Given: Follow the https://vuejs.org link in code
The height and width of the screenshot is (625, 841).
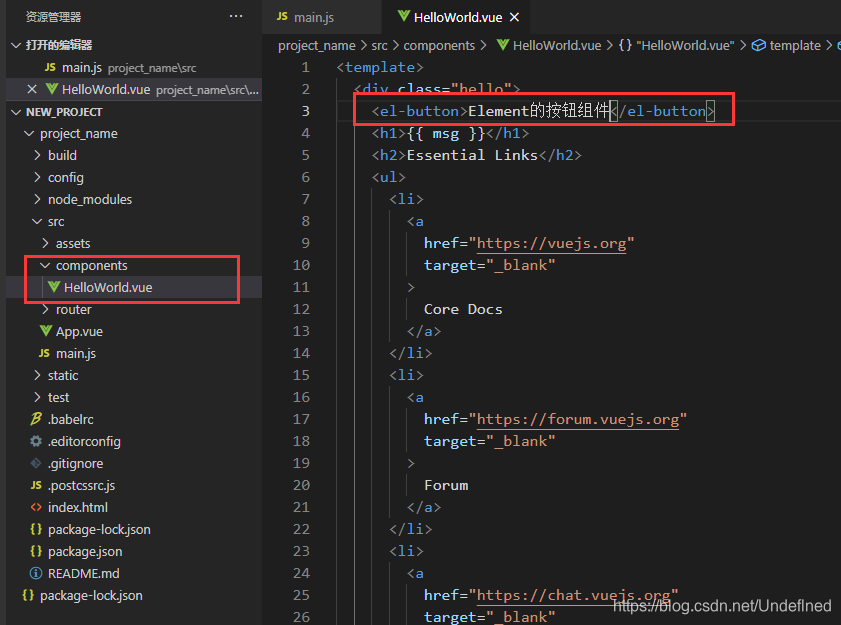Looking at the screenshot, I should tap(551, 244).
